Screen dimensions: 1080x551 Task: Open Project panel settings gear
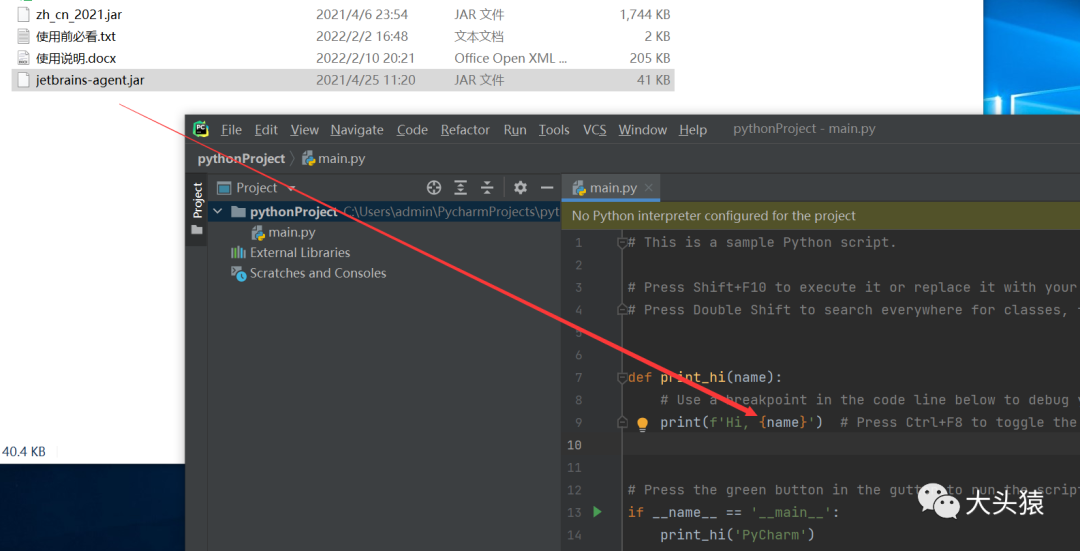pyautogui.click(x=520, y=187)
